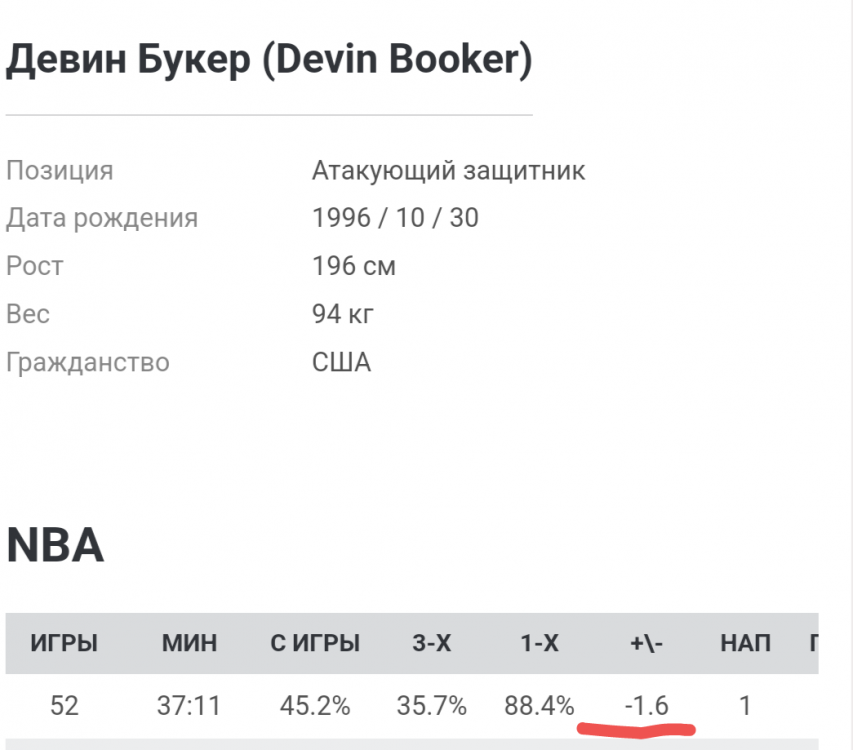This screenshot has width=853, height=750.
Task: Click the height value 196 см
Action: point(353,266)
